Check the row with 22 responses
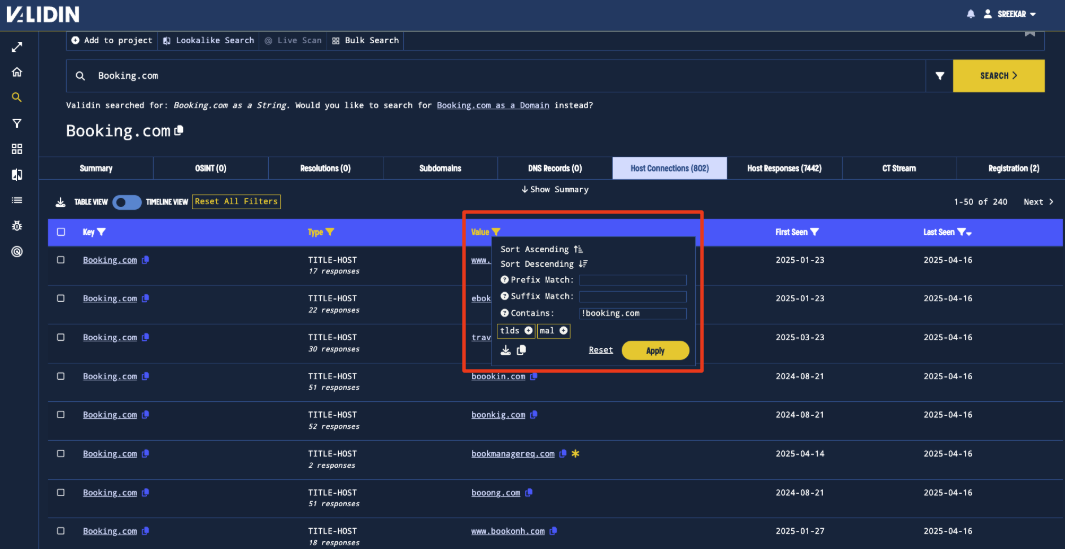This screenshot has width=1065, height=549. pos(61,298)
